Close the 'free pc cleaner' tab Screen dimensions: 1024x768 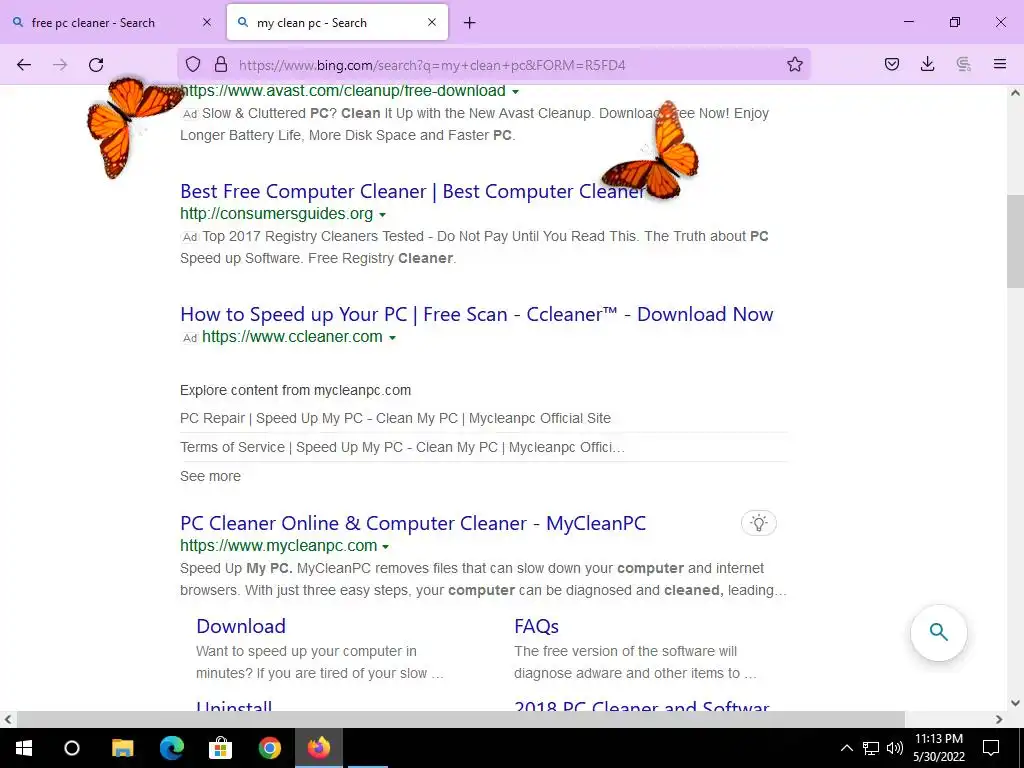pos(207,22)
